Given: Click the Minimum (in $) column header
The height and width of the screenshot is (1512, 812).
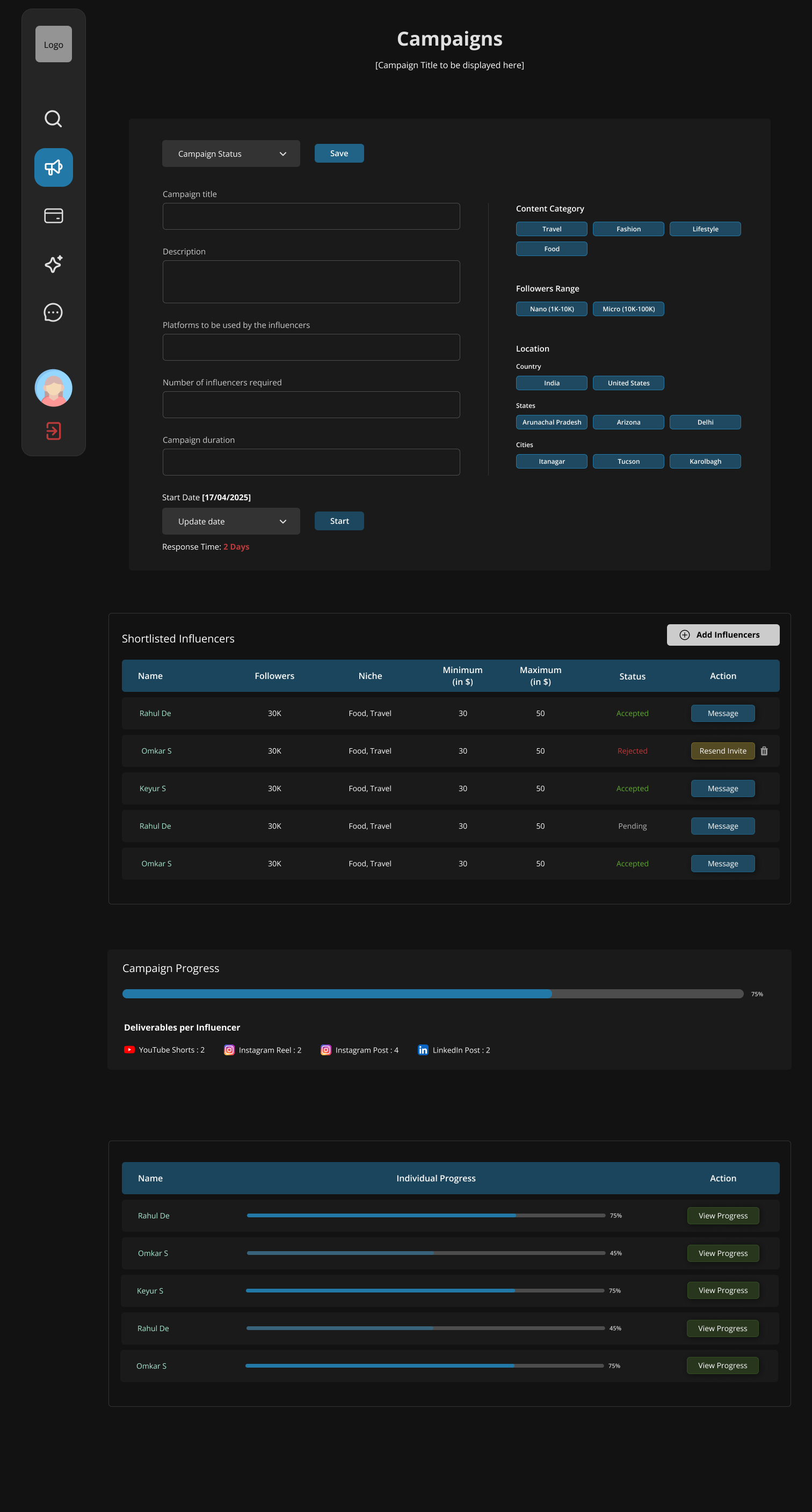Looking at the screenshot, I should pos(463,676).
